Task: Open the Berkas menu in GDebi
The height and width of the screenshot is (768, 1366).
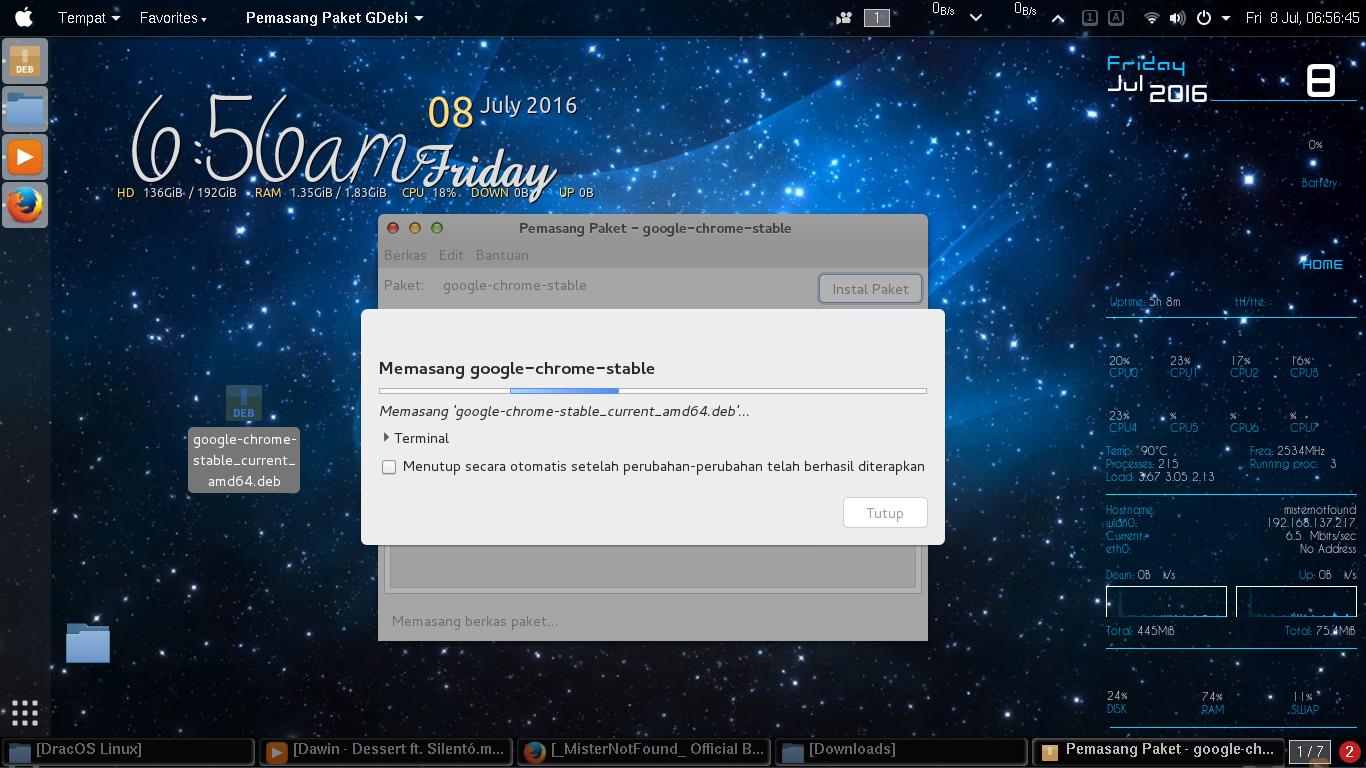Action: [404, 255]
